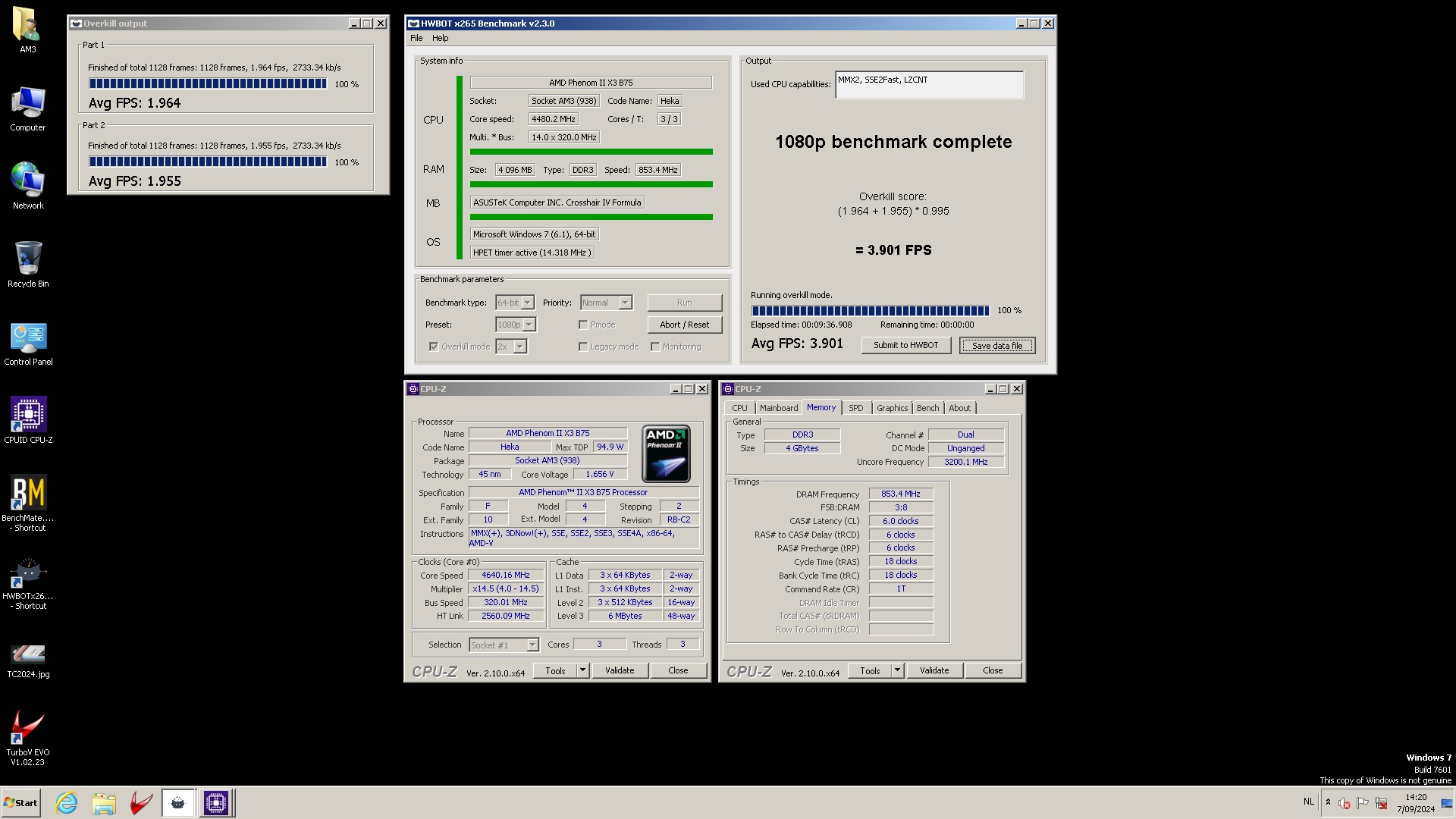Open the Priority Normal dropdown
Image resolution: width=1456 pixels, height=819 pixels.
pyautogui.click(x=606, y=303)
